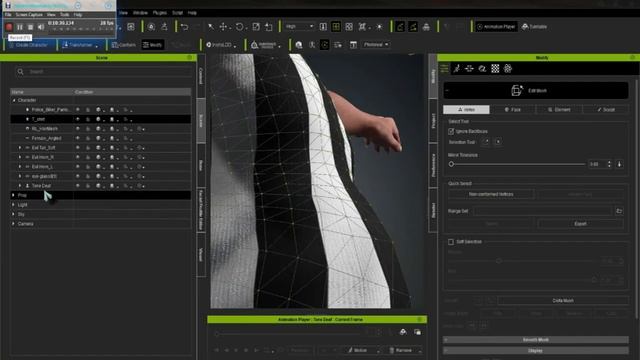Viewport: 640px width, 360px height.
Task: Toggle lock icon on T_shirt row
Action: [x=88, y=119]
